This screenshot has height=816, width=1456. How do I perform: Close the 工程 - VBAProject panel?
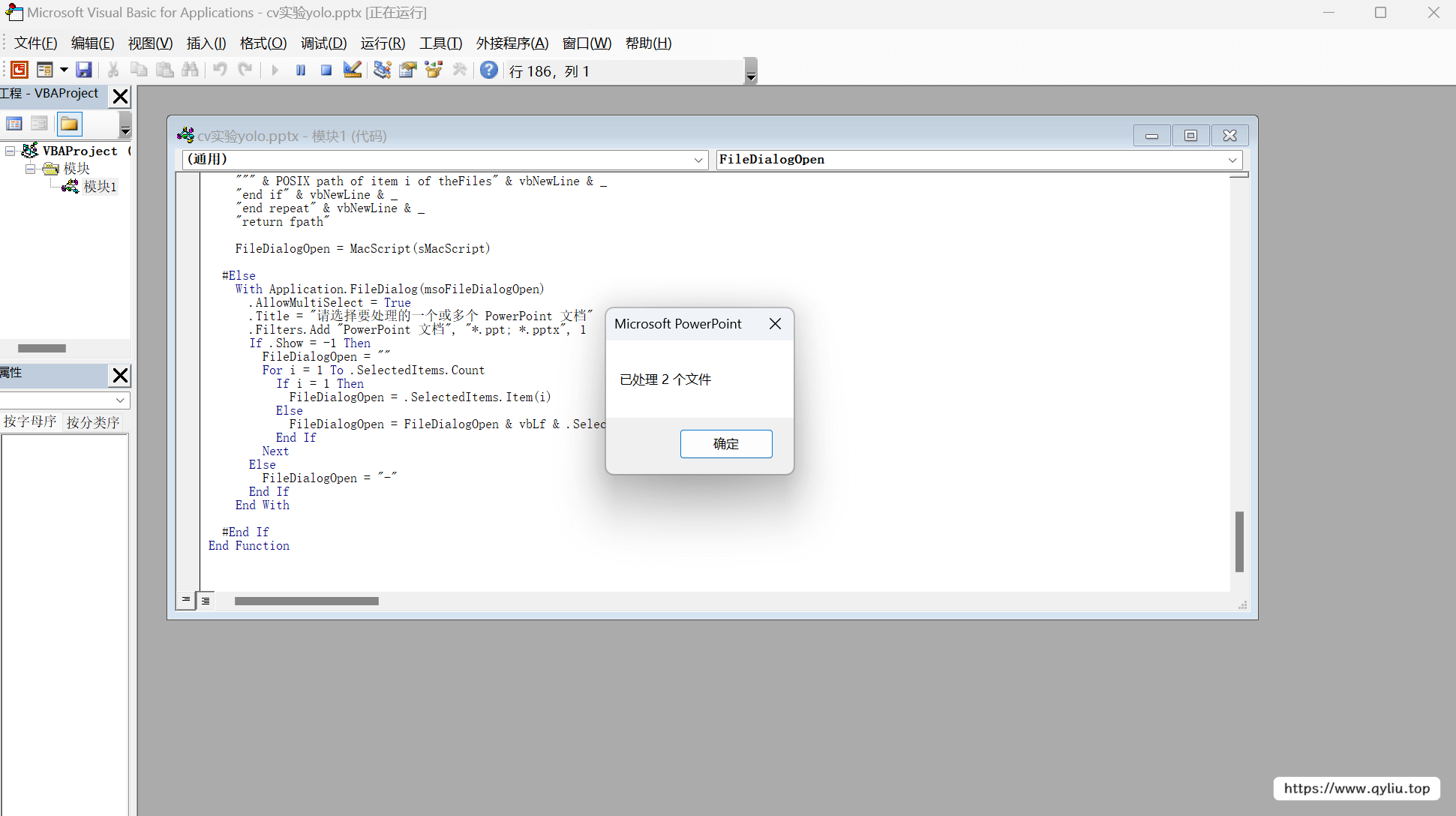coord(120,96)
